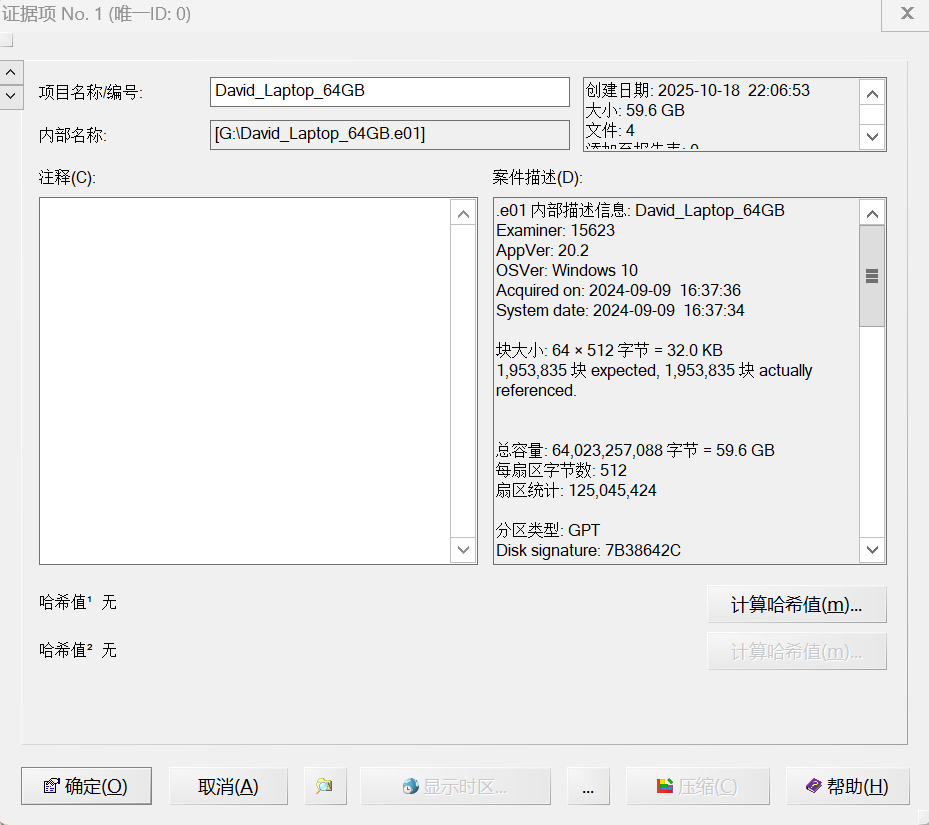
Task: Click in the 项目名称/编号 name field
Action: [389, 91]
